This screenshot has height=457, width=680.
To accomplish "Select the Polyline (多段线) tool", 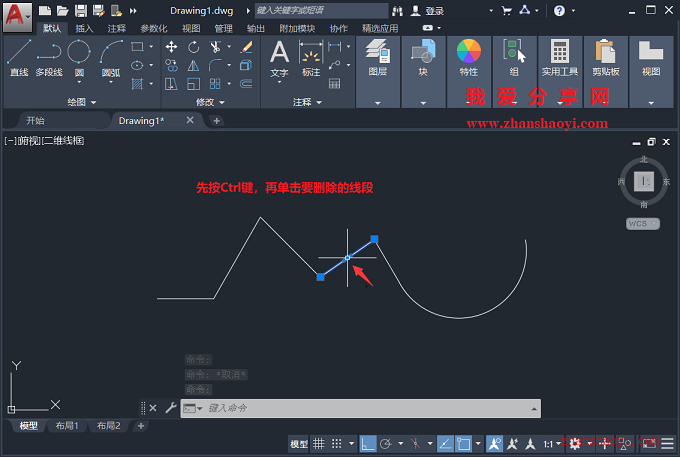I will pos(49,57).
